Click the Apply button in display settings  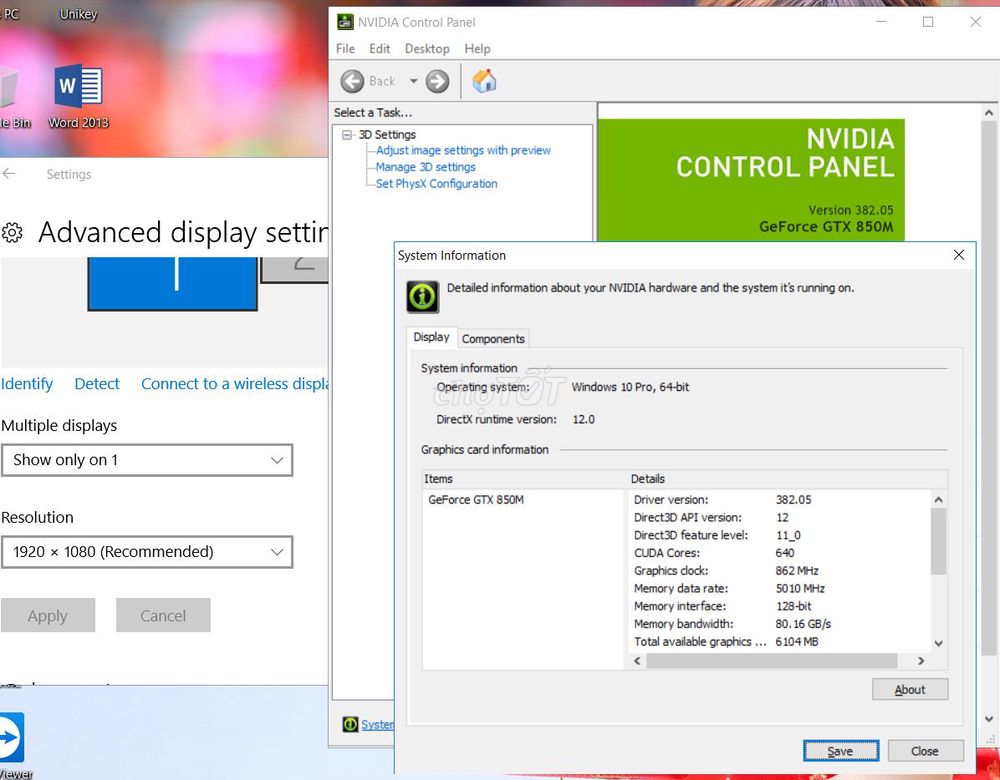click(x=48, y=615)
